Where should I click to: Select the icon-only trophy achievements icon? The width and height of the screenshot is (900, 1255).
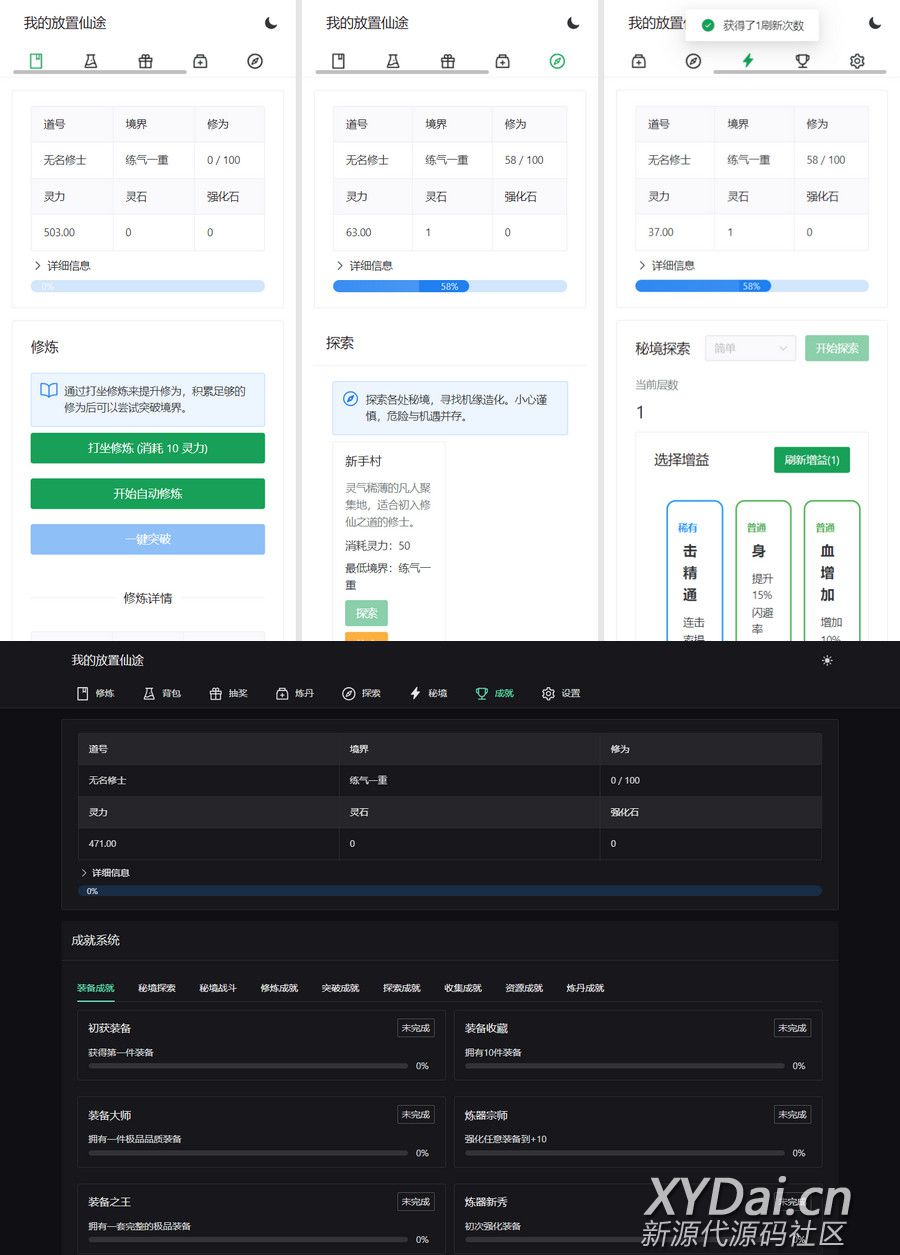point(802,61)
